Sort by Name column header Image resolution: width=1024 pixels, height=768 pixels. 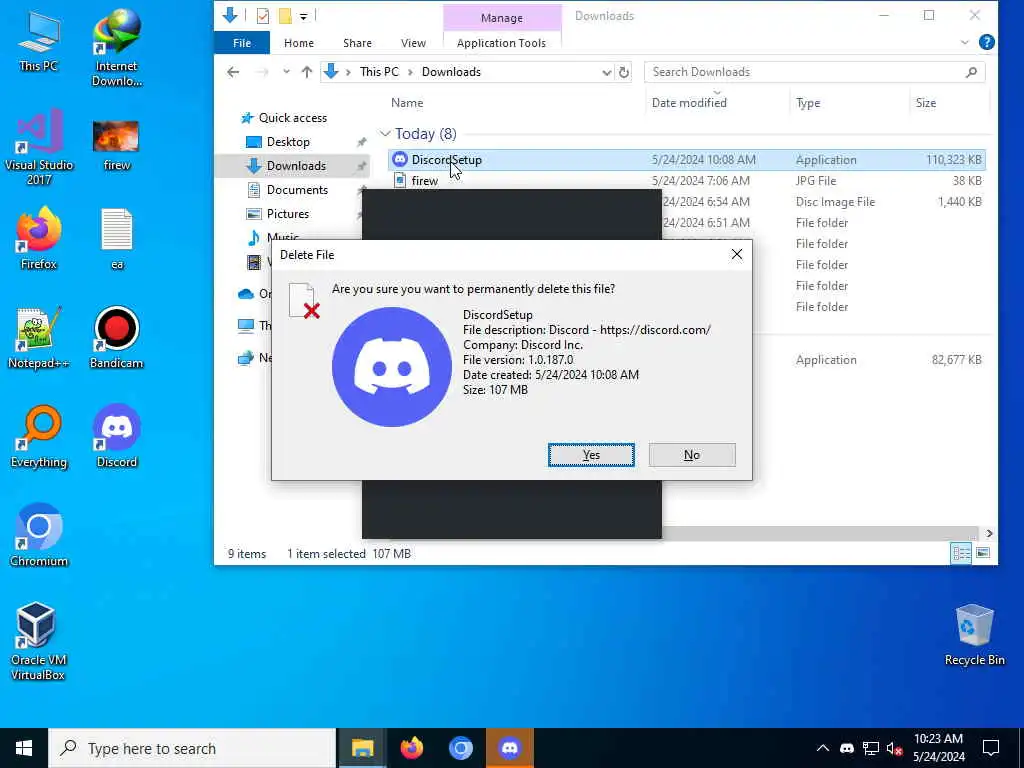click(407, 103)
